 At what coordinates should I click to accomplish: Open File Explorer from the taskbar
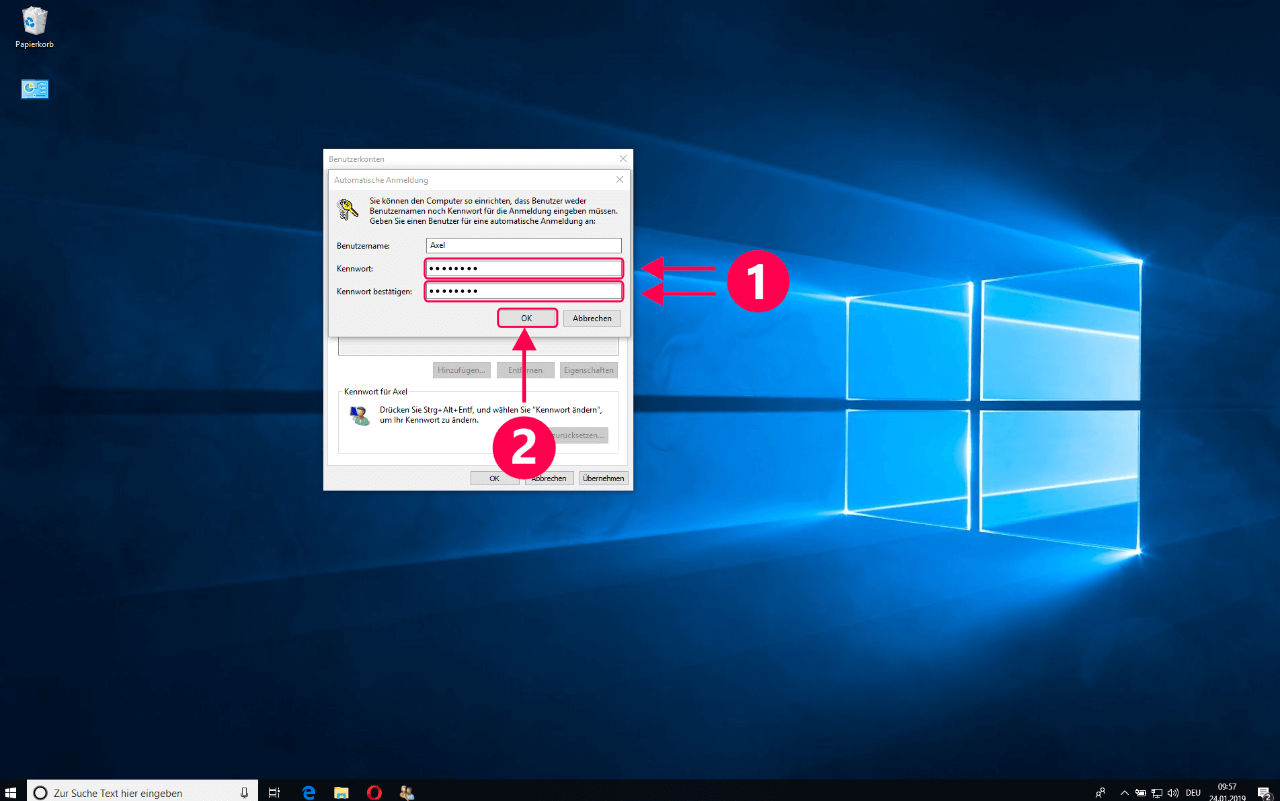coord(341,793)
